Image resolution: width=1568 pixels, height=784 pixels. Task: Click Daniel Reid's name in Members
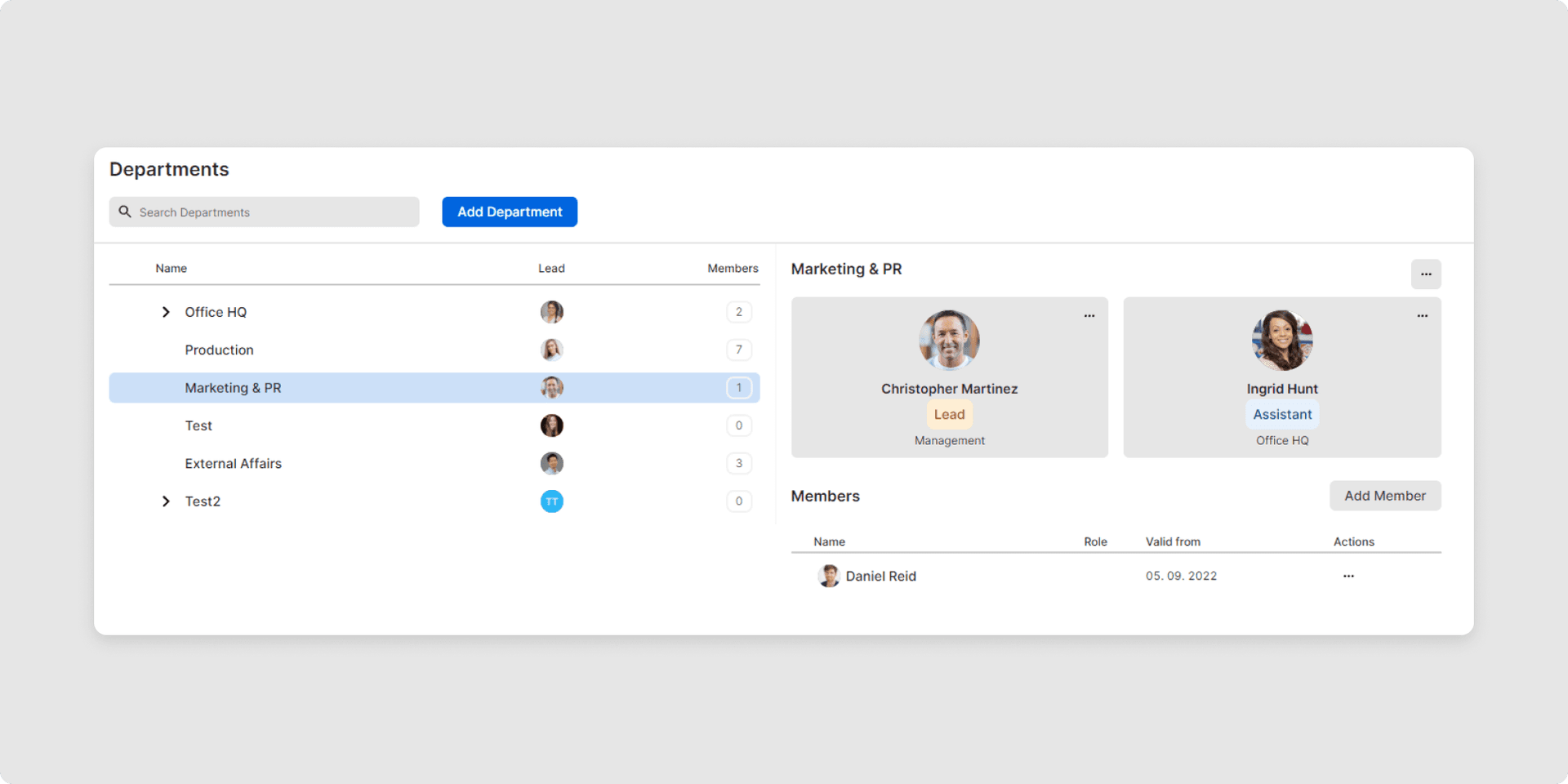click(880, 577)
